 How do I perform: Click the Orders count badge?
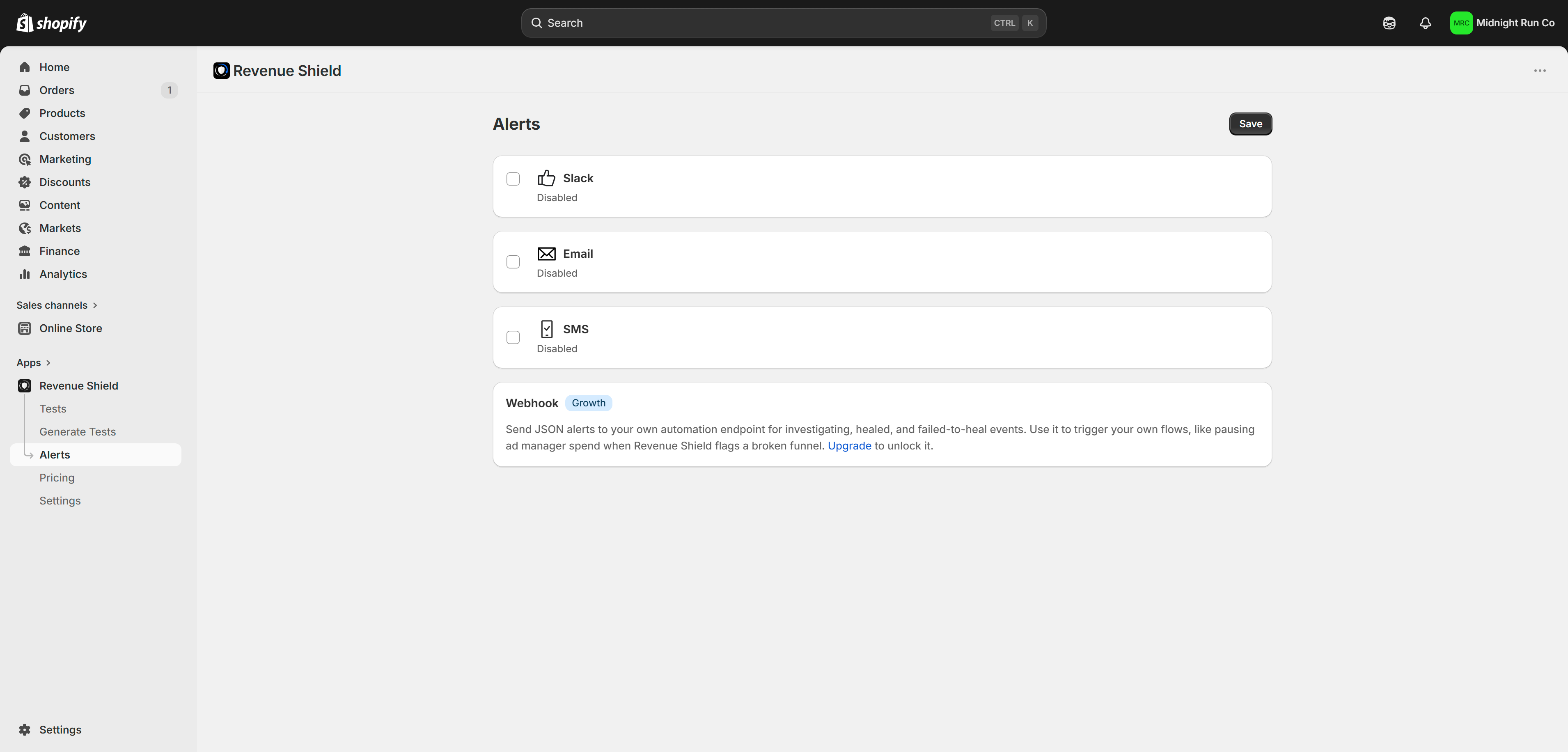click(x=169, y=90)
